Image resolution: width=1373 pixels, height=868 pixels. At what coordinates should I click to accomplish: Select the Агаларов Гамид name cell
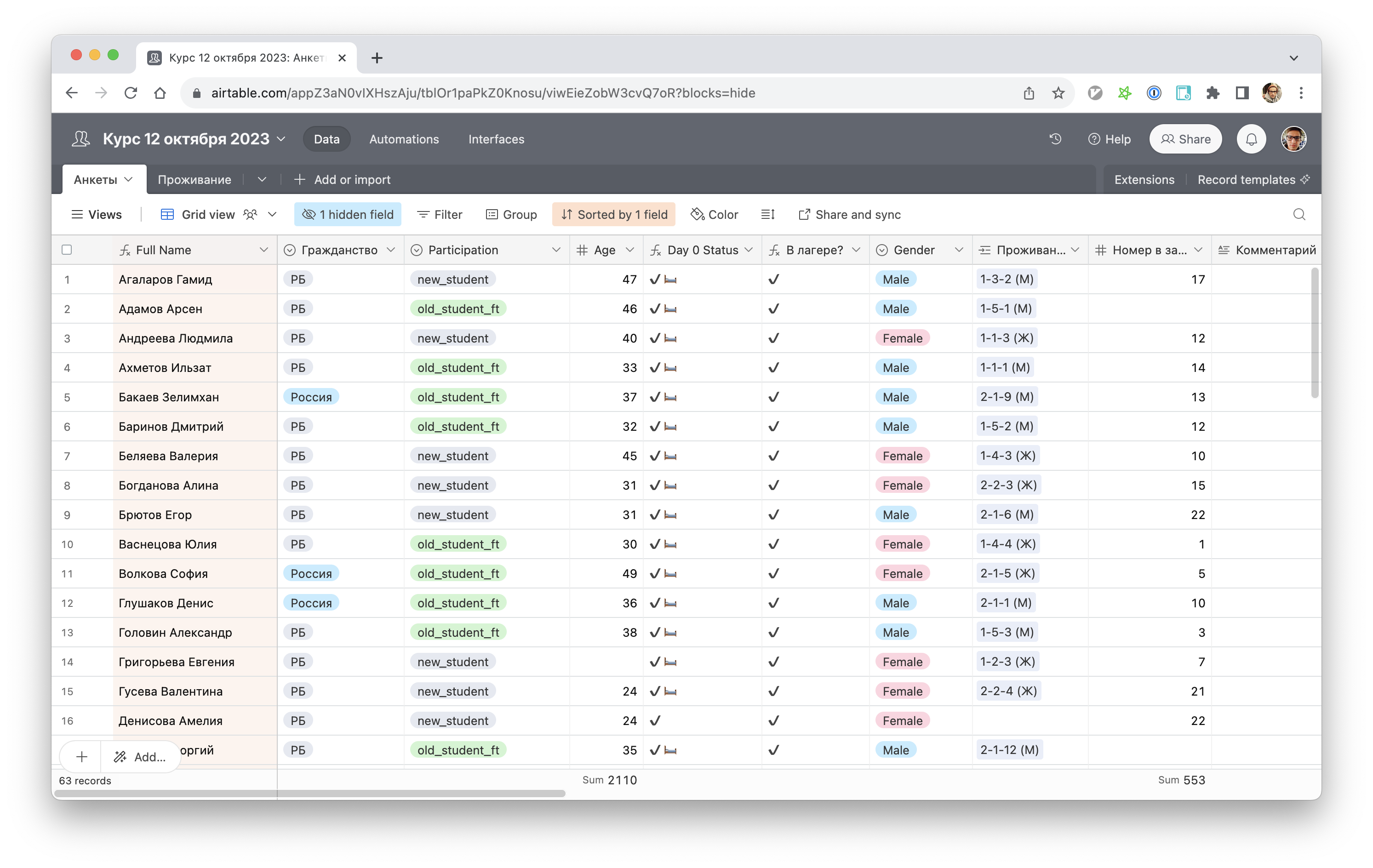click(195, 279)
